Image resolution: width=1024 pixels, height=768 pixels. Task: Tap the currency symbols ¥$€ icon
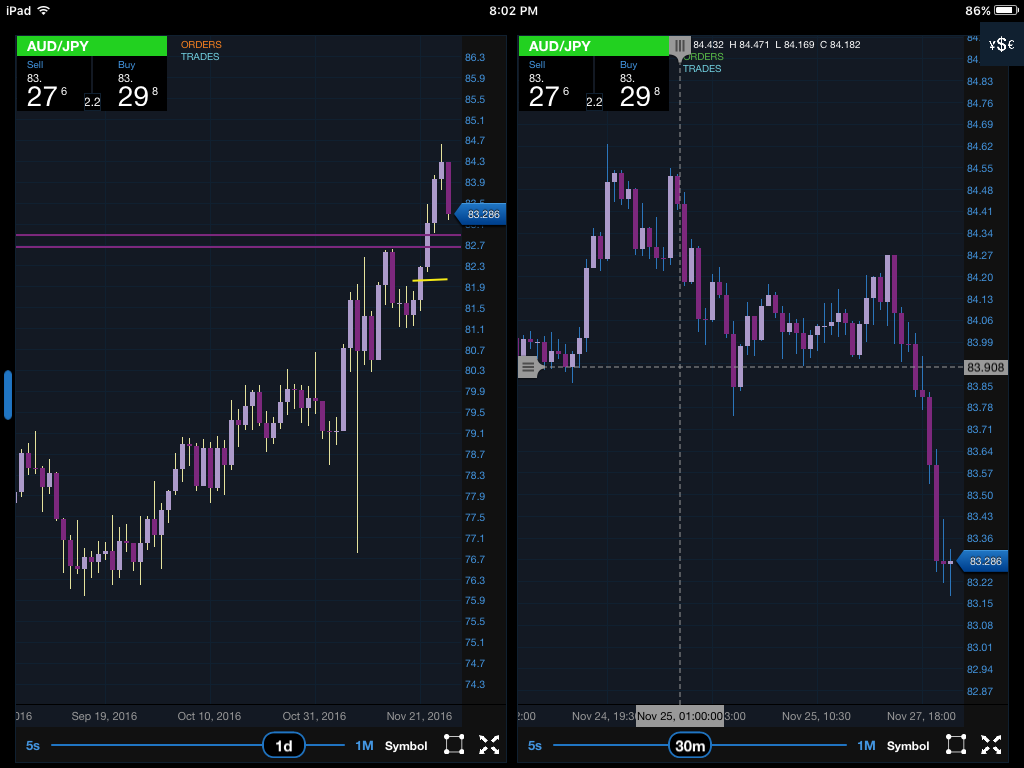[x=1002, y=44]
